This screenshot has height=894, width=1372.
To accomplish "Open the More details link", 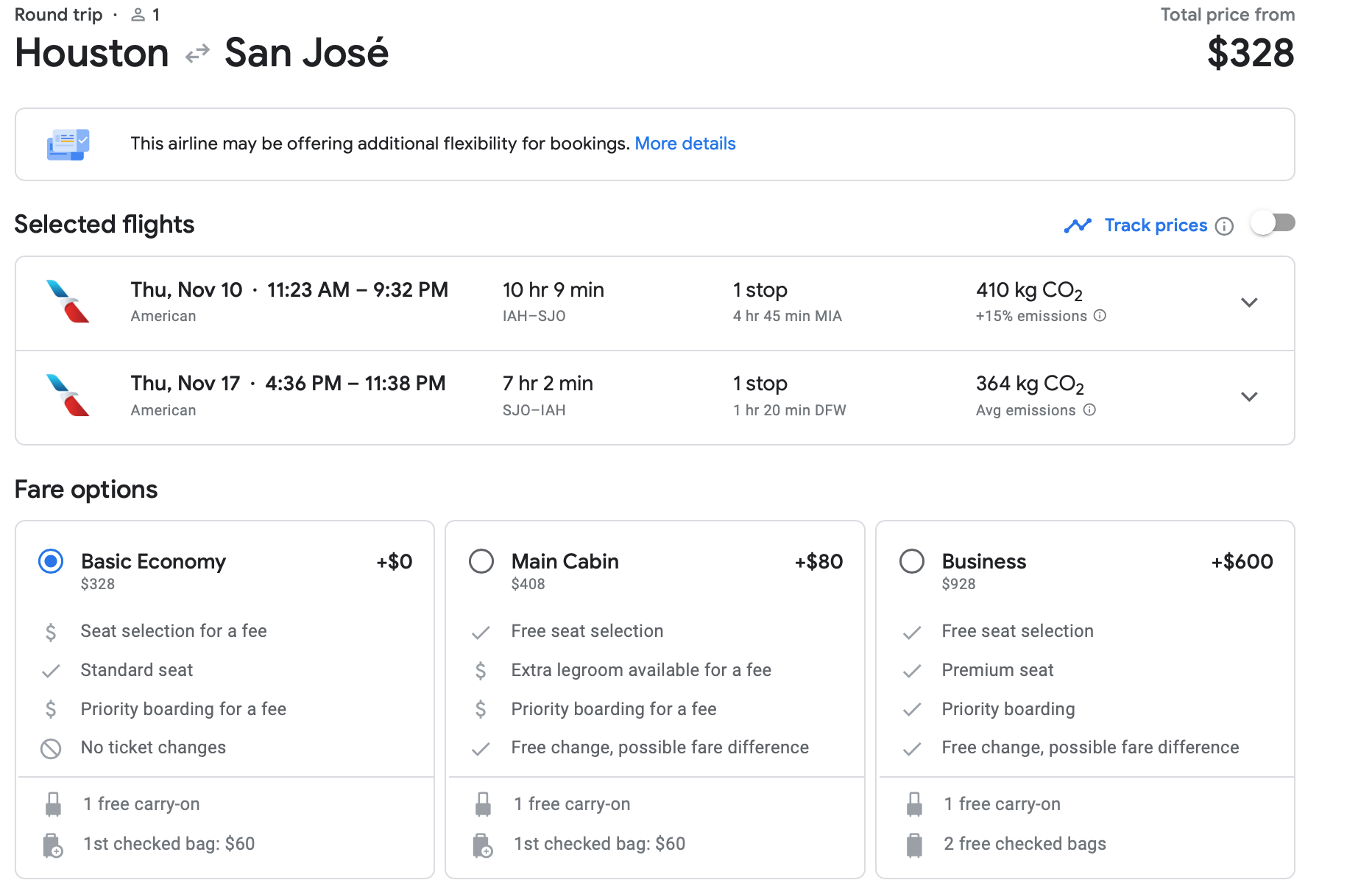I will 685,144.
